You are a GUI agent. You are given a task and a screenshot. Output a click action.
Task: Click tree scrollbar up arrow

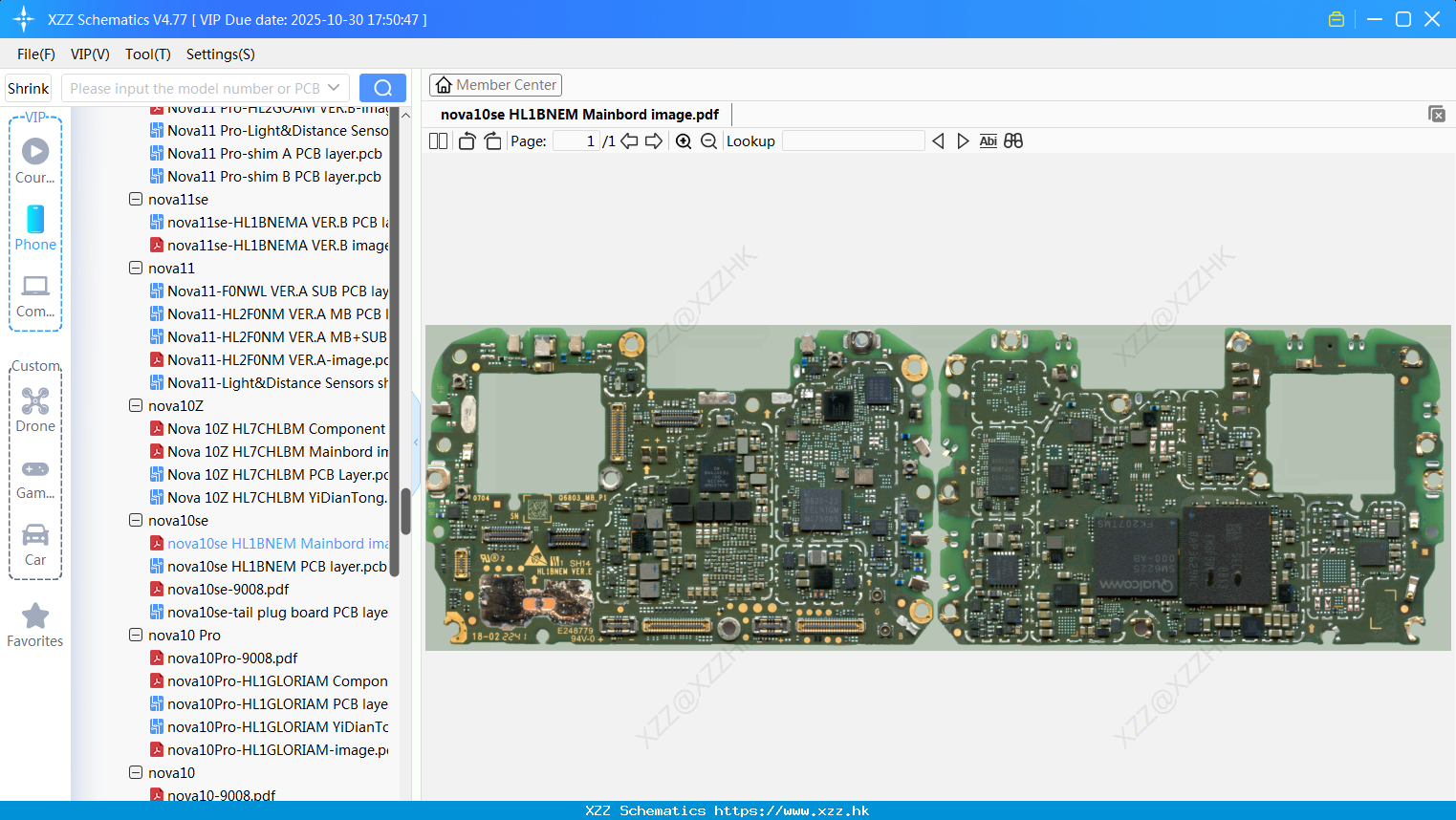[405, 115]
